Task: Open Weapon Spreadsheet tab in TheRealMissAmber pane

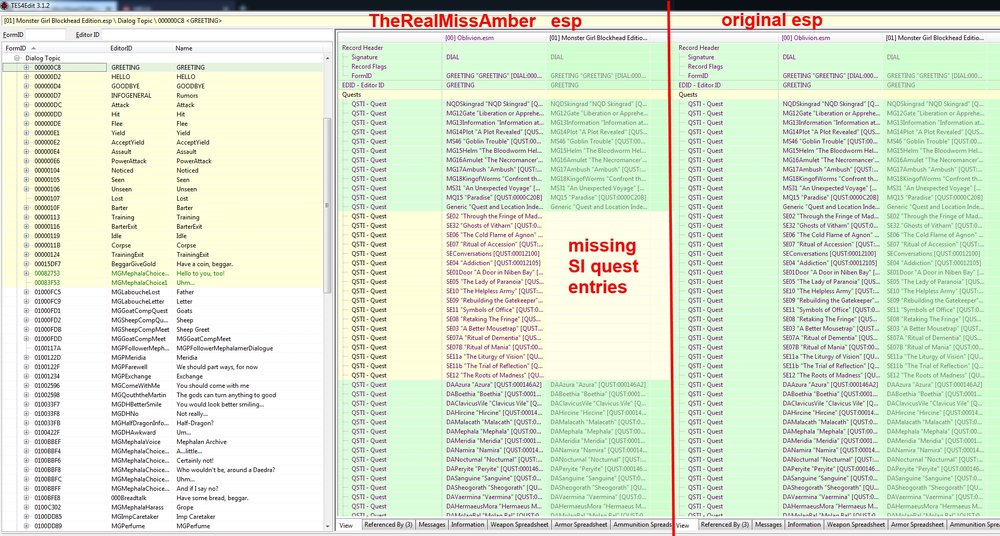Action: click(520, 525)
